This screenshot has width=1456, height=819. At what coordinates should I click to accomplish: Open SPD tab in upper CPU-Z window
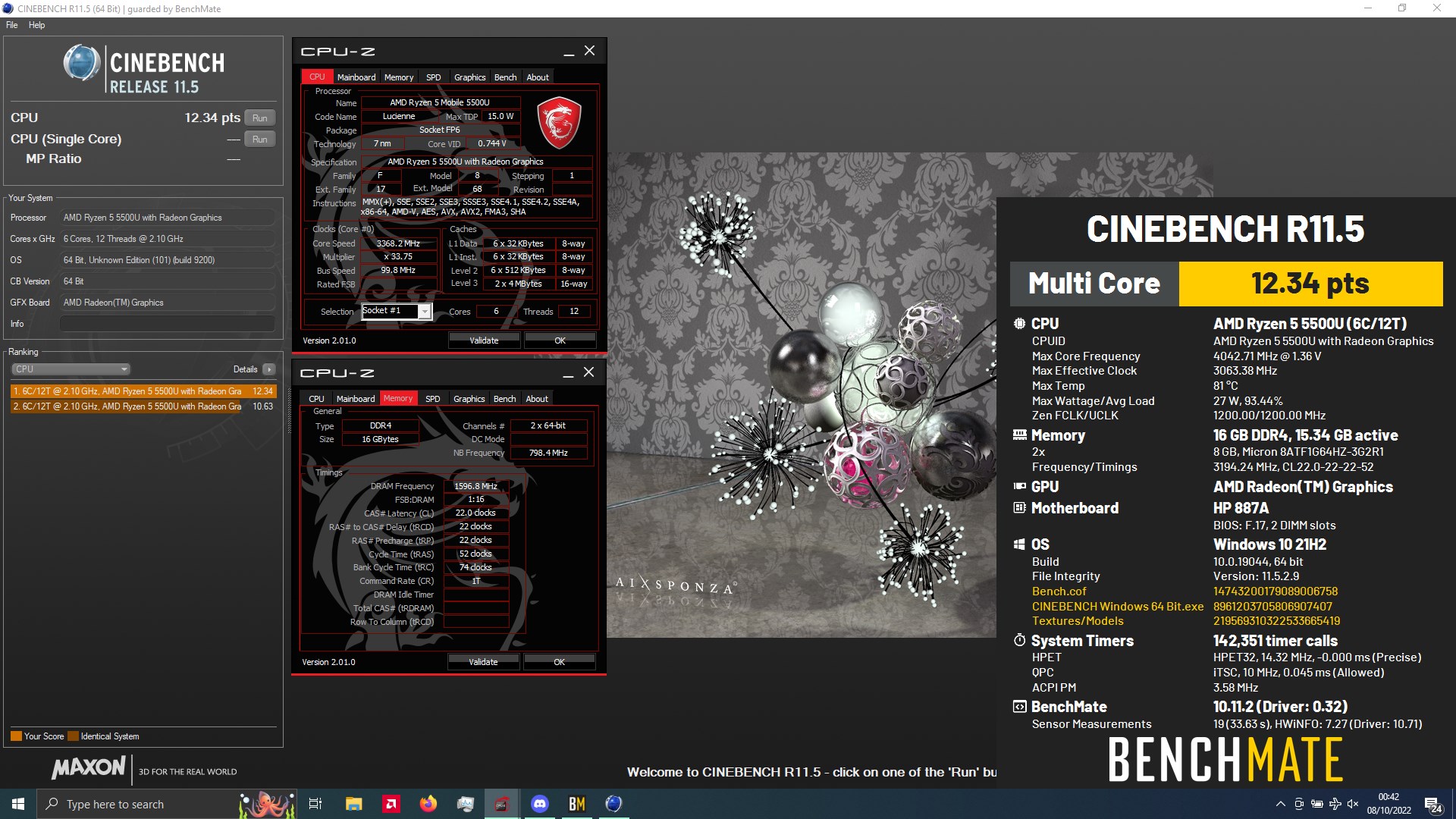pyautogui.click(x=433, y=77)
